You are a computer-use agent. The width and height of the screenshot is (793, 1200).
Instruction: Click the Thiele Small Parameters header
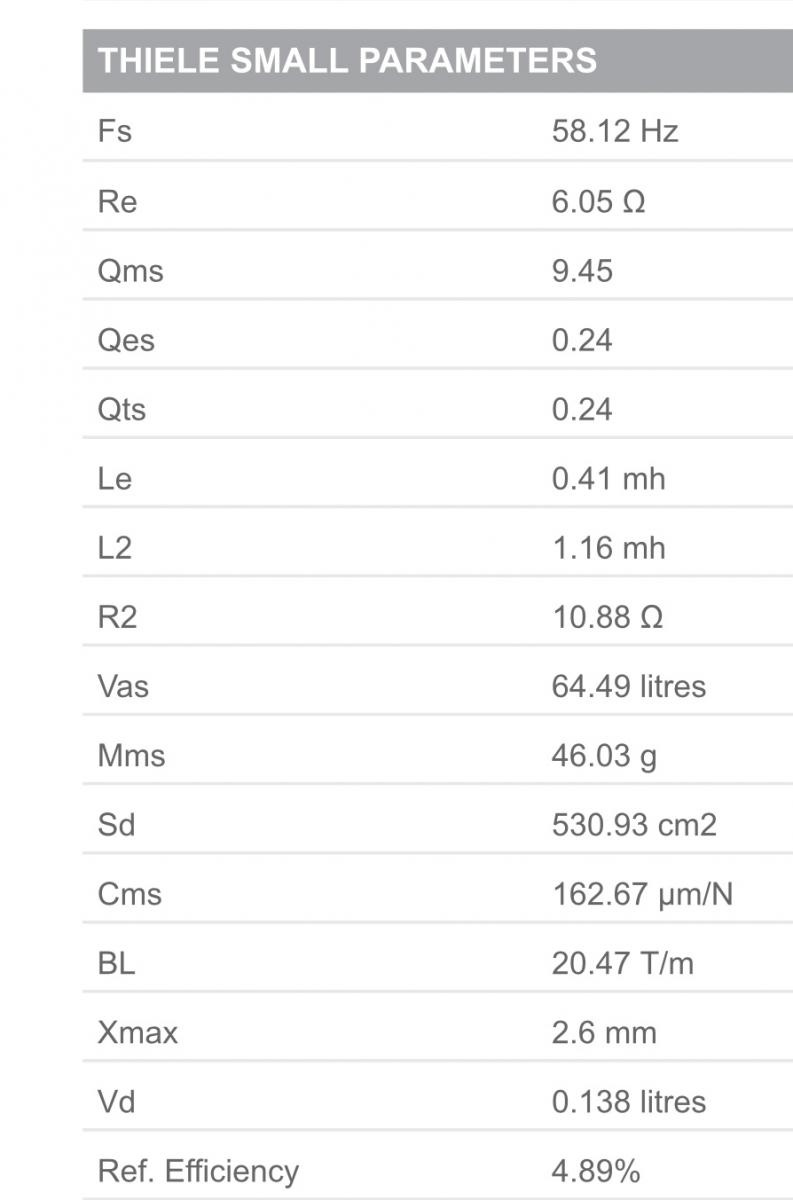347,60
